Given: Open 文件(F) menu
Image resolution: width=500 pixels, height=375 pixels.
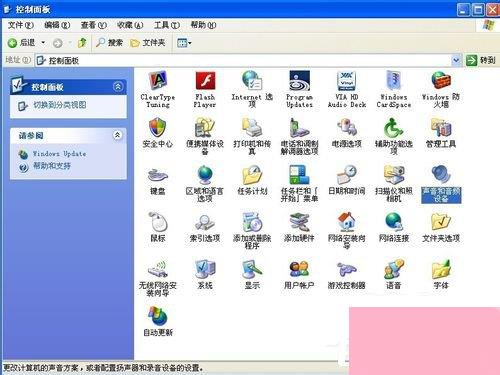Looking at the screenshot, I should tap(21, 25).
